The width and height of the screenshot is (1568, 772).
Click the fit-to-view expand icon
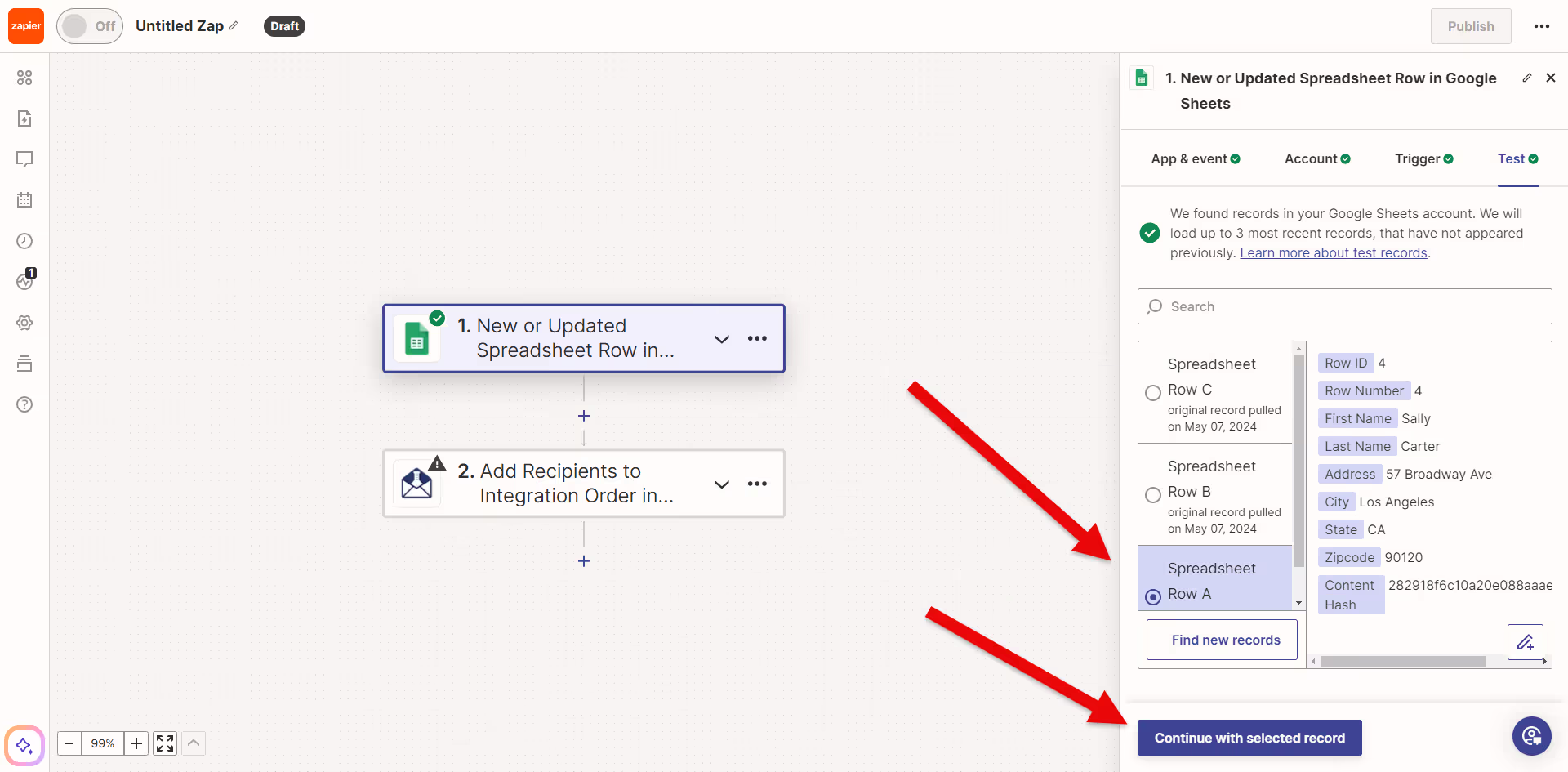pos(165,743)
